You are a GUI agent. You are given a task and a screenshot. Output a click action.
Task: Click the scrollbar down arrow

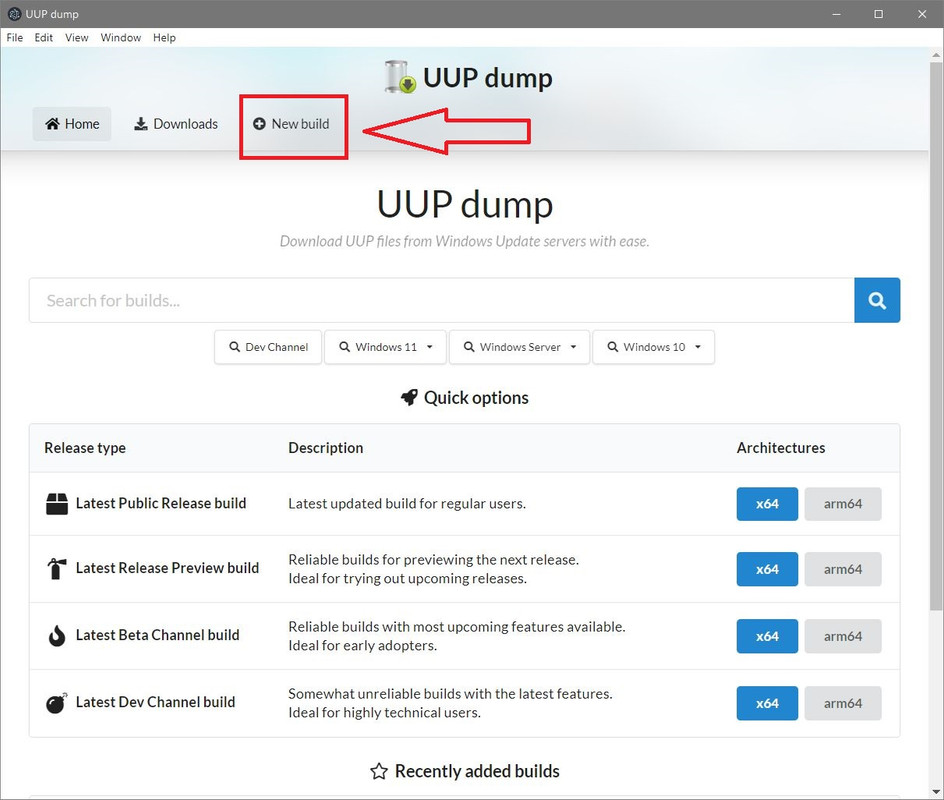pyautogui.click(x=936, y=792)
